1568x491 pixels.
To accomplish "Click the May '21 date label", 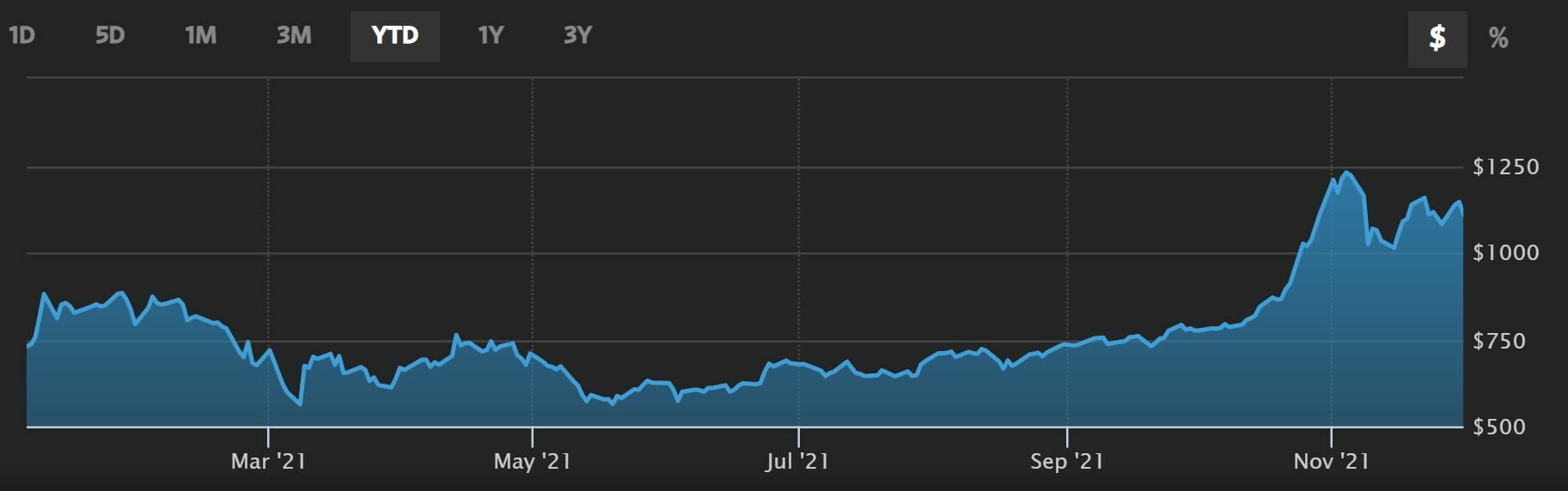I will click(x=532, y=462).
